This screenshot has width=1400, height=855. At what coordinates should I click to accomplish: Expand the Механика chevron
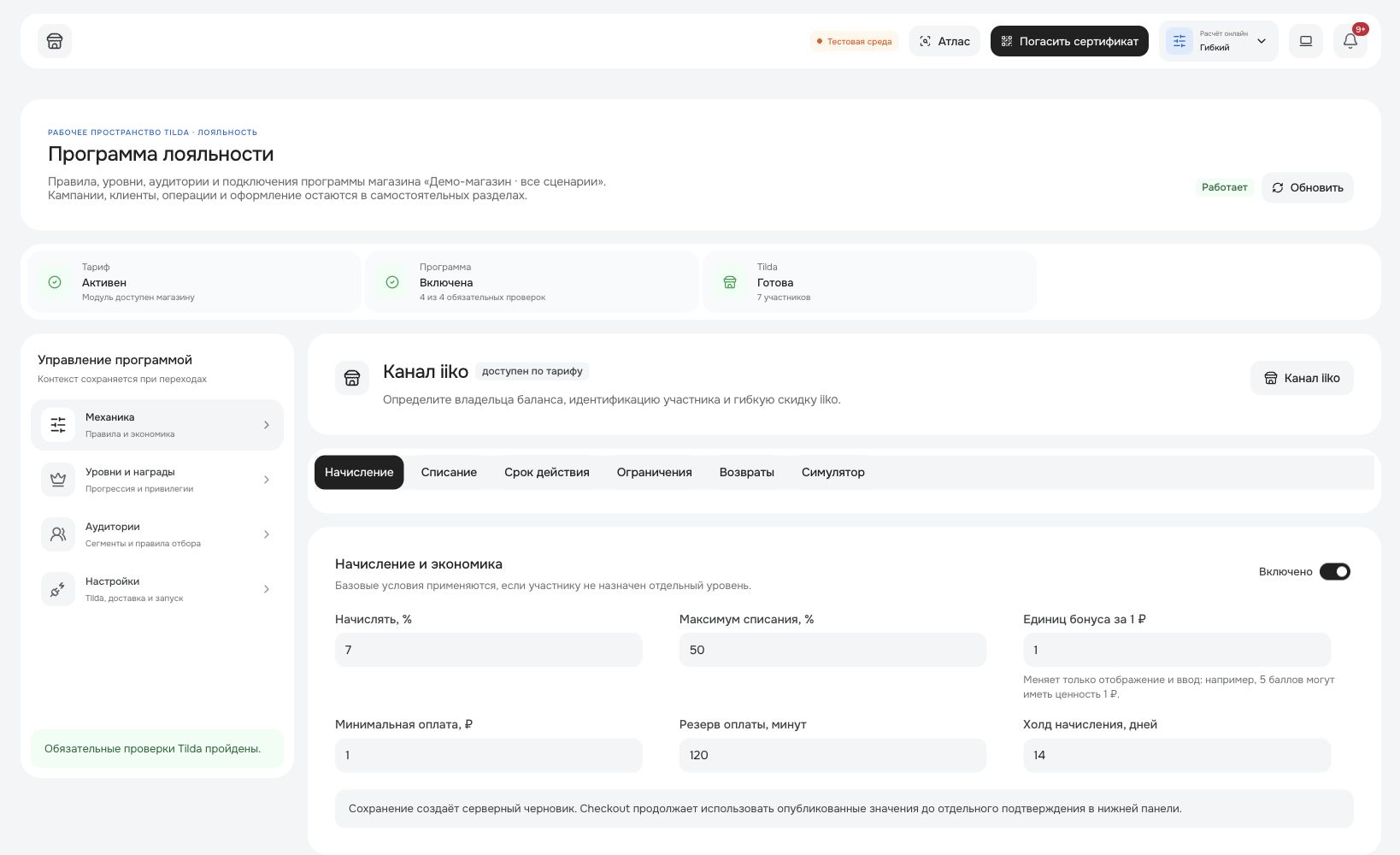point(267,425)
